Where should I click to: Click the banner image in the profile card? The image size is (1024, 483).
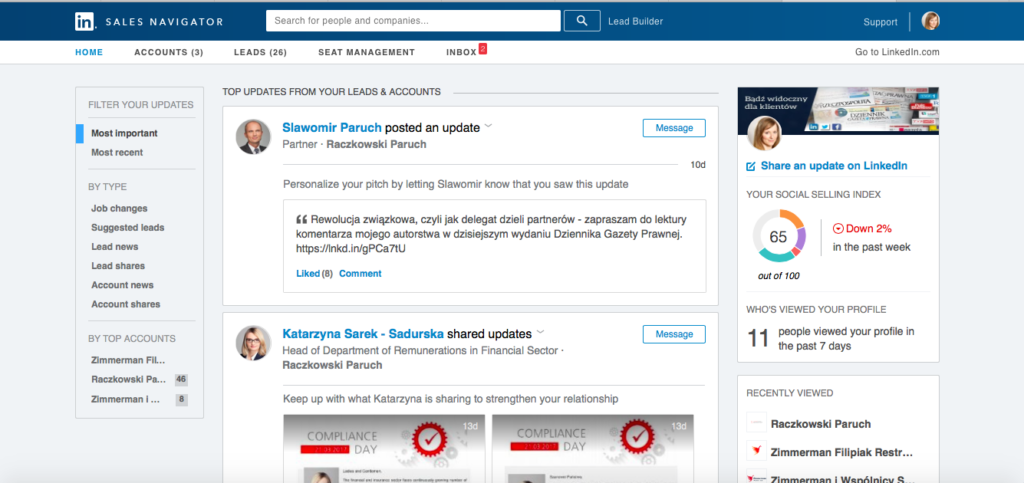click(x=839, y=110)
